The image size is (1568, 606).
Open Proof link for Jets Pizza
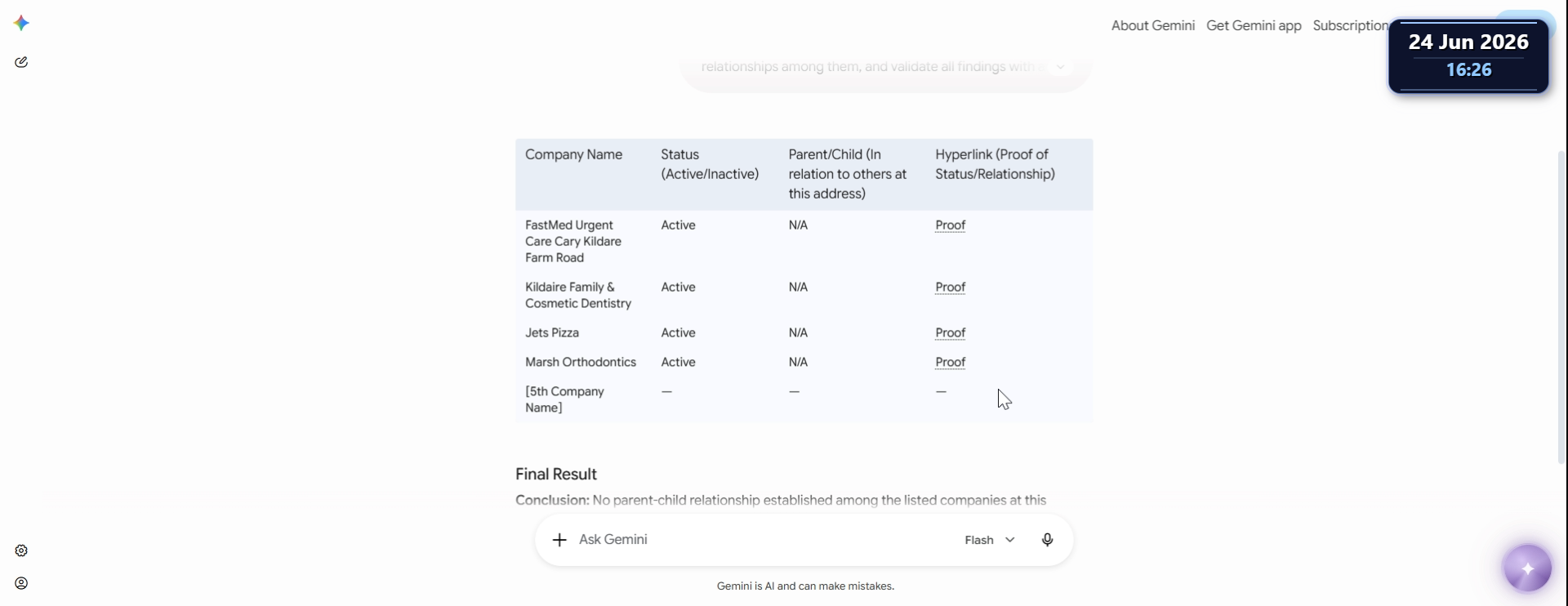(x=950, y=333)
